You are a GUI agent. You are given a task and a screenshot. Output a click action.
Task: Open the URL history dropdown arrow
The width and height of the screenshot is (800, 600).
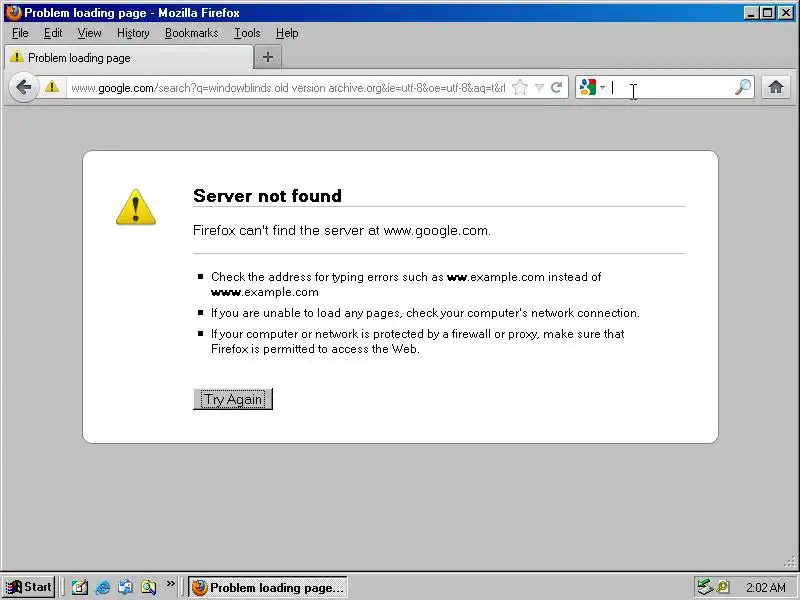pos(539,87)
